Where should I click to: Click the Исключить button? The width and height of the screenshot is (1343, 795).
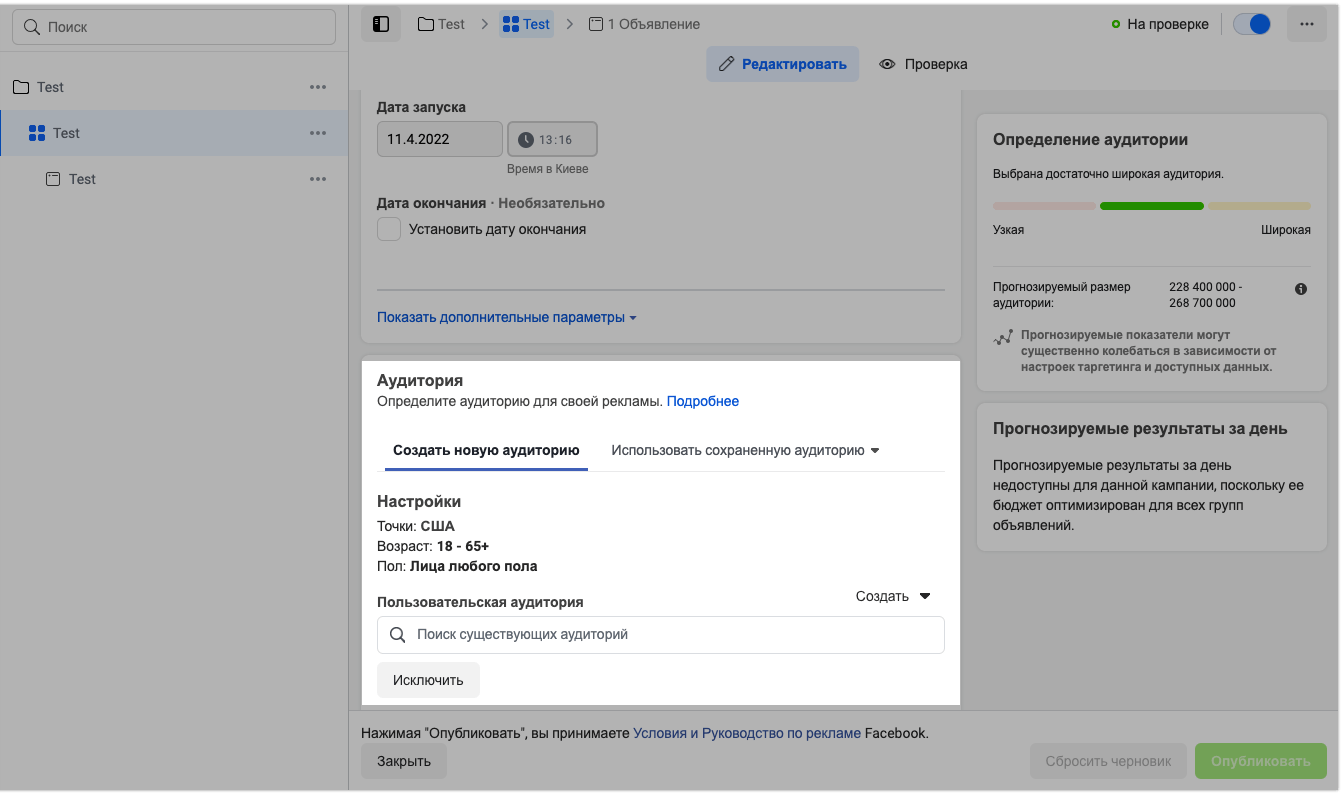pyautogui.click(x=428, y=680)
